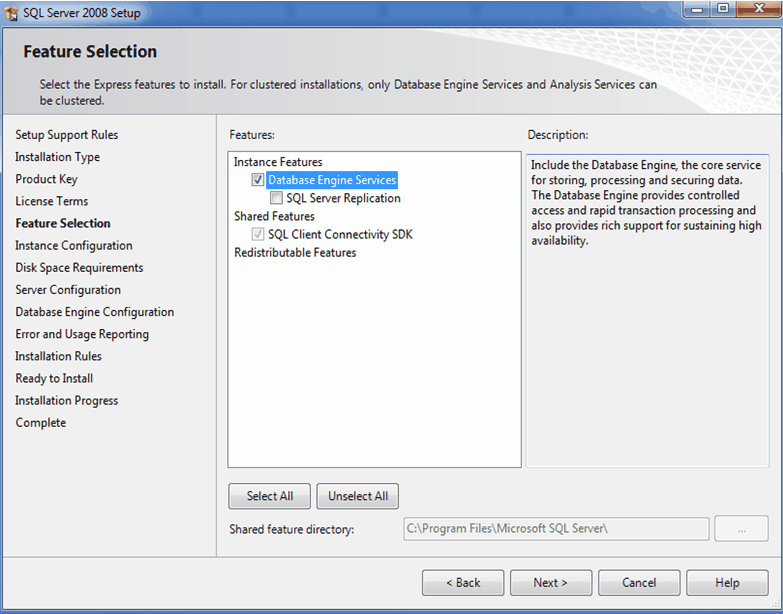The height and width of the screenshot is (614, 783).
Task: Click Ready to Install step
Action: click(x=54, y=378)
